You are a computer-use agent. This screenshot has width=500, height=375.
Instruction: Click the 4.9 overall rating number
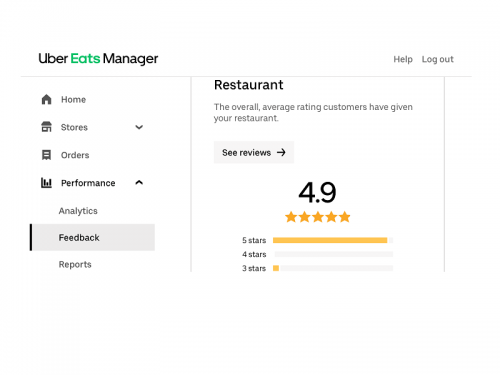317,192
